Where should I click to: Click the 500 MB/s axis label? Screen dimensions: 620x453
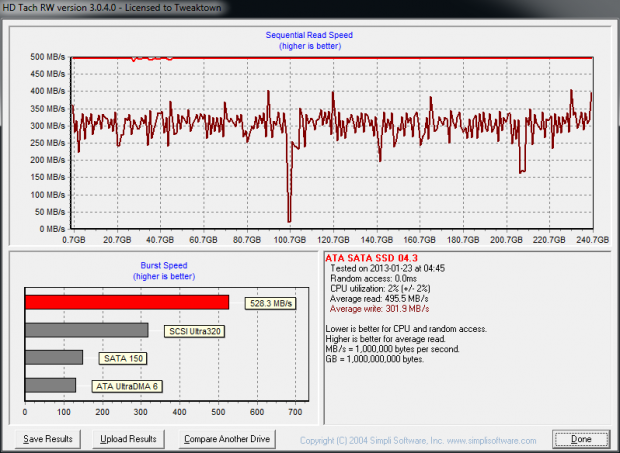47,57
